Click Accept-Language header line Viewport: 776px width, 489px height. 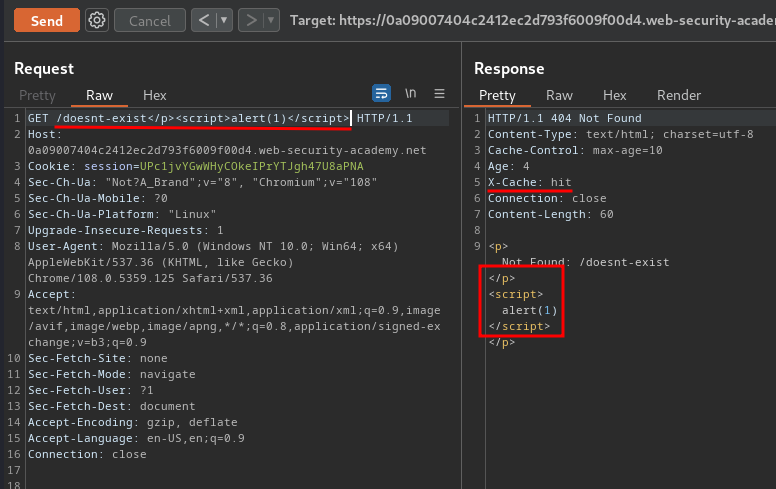[x=136, y=438]
